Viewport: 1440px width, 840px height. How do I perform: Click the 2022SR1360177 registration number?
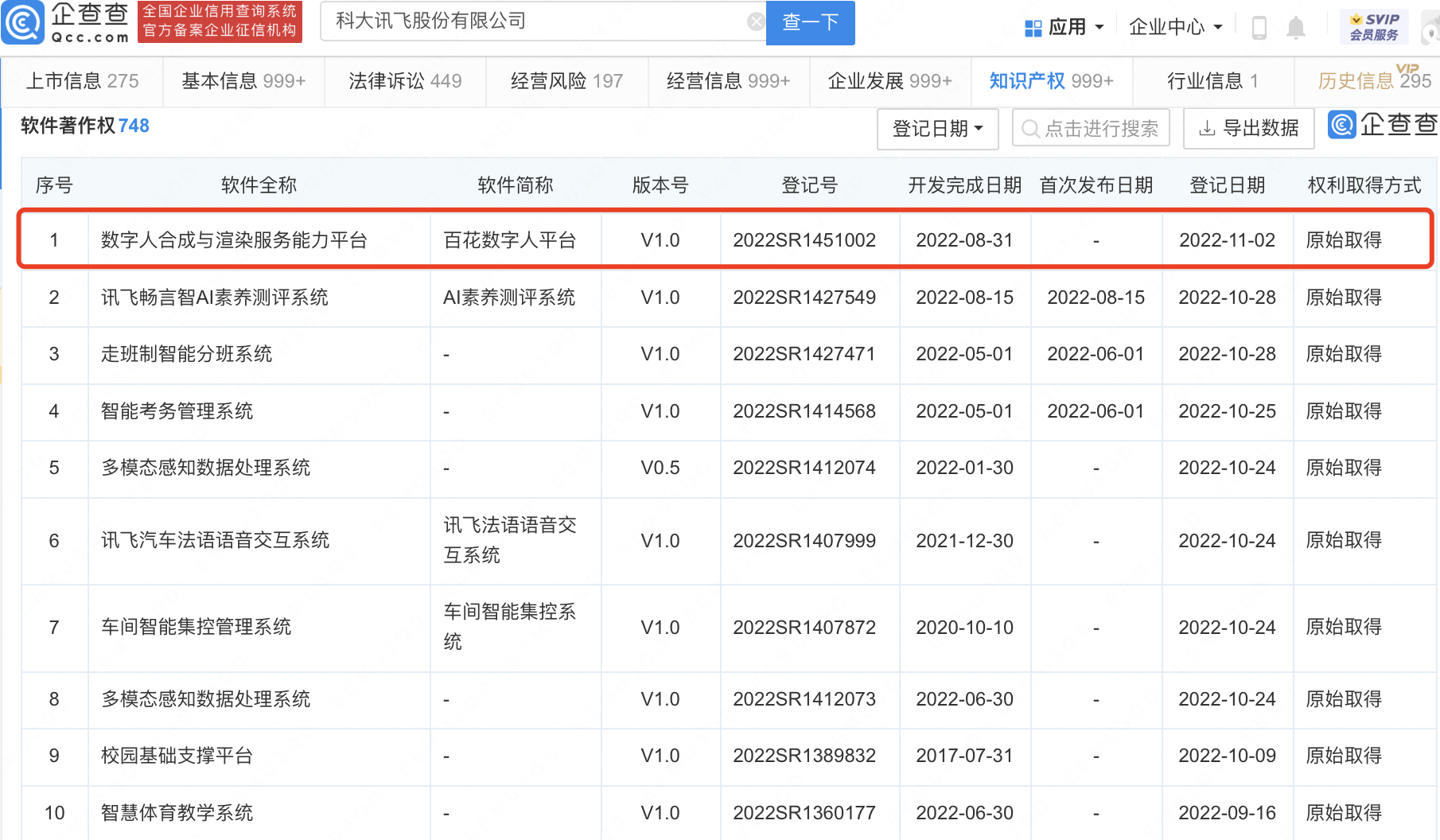pos(804,813)
